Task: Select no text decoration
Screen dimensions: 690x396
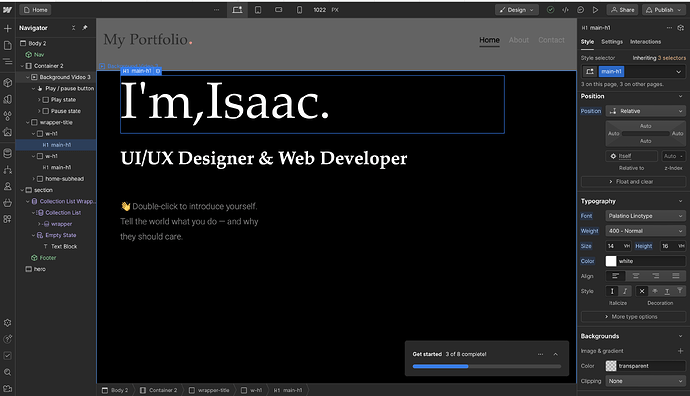Action: [642, 291]
